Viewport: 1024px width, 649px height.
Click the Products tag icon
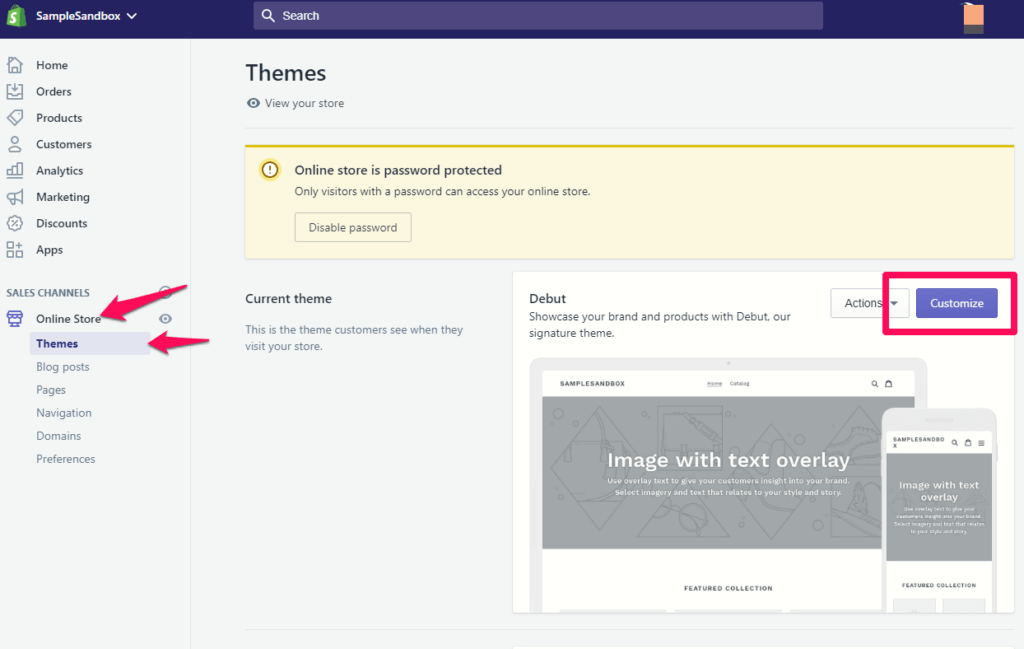click(x=15, y=118)
